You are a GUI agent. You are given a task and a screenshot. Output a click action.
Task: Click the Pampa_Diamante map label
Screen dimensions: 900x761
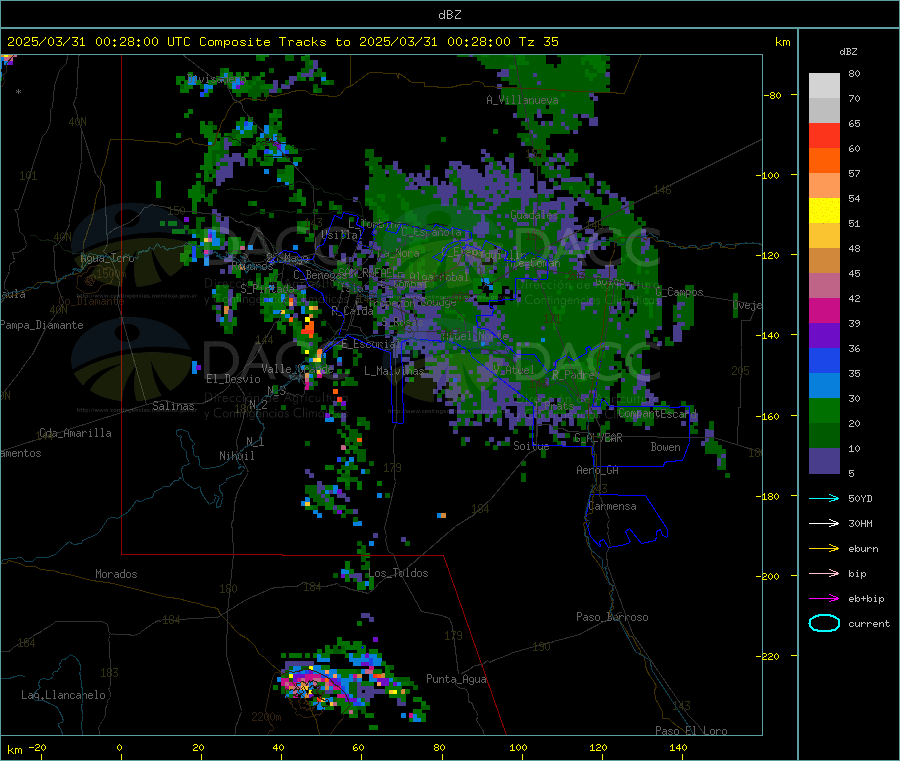(41, 325)
